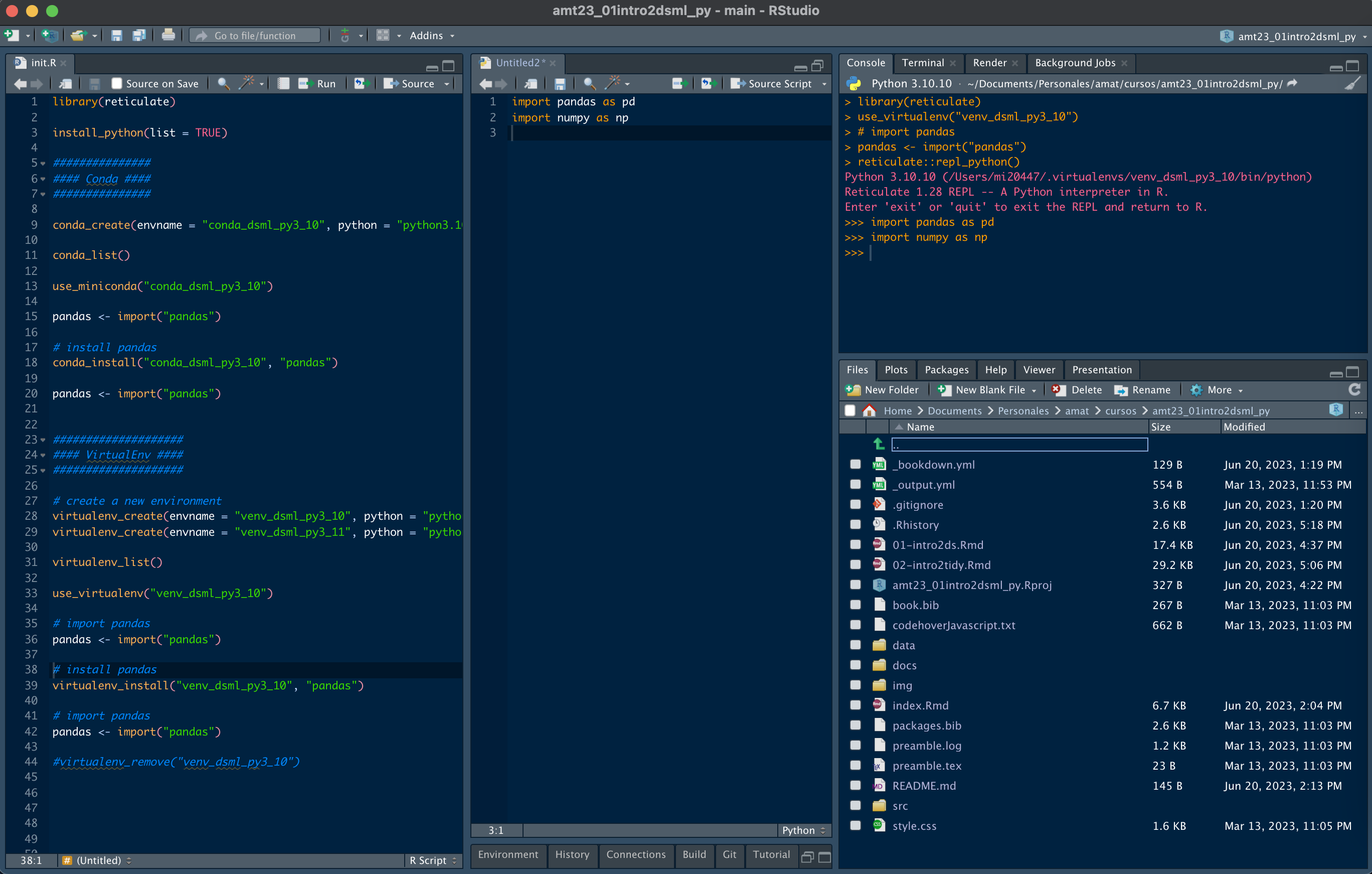Image resolution: width=1372 pixels, height=874 pixels.
Task: Open code tools wand in init.R
Action: pyautogui.click(x=246, y=84)
